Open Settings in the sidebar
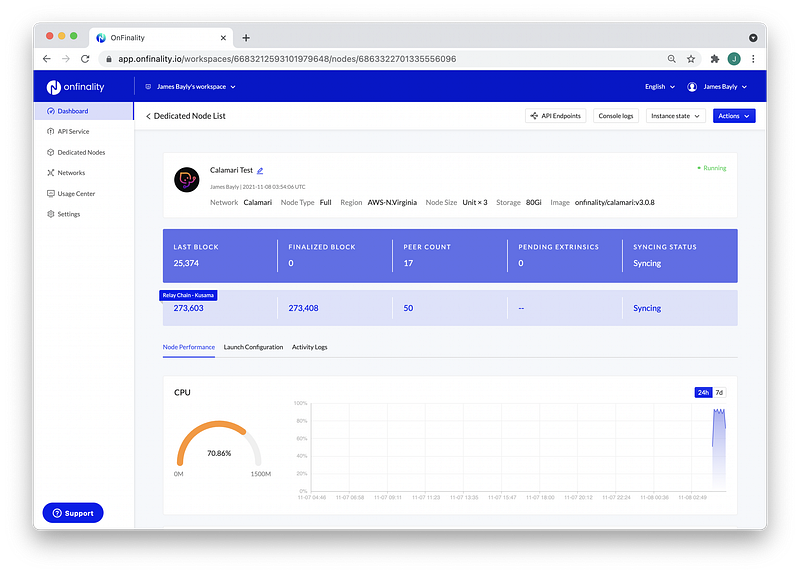The width and height of the screenshot is (800, 574). 64,214
